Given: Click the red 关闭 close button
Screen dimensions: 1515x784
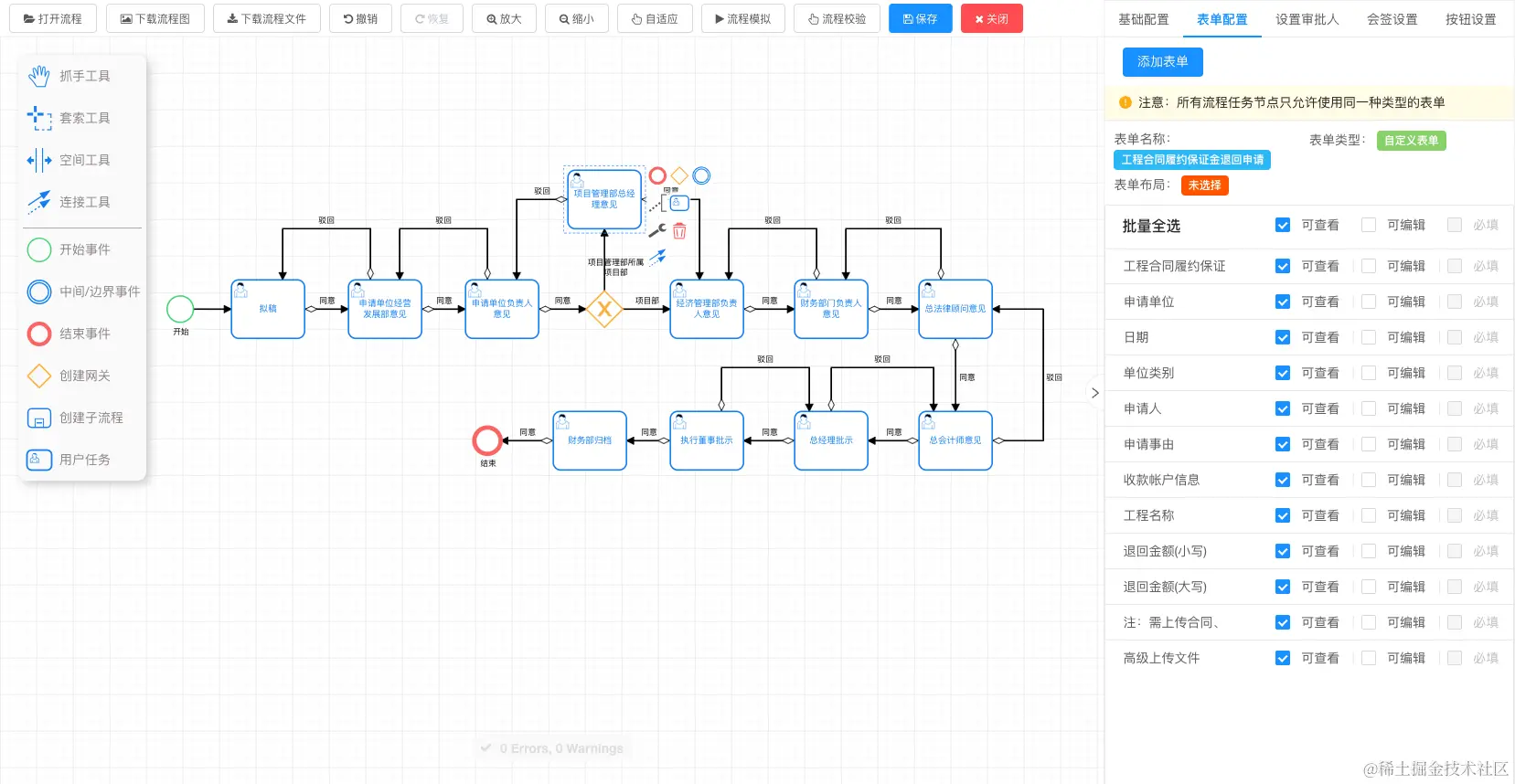Looking at the screenshot, I should coord(992,18).
